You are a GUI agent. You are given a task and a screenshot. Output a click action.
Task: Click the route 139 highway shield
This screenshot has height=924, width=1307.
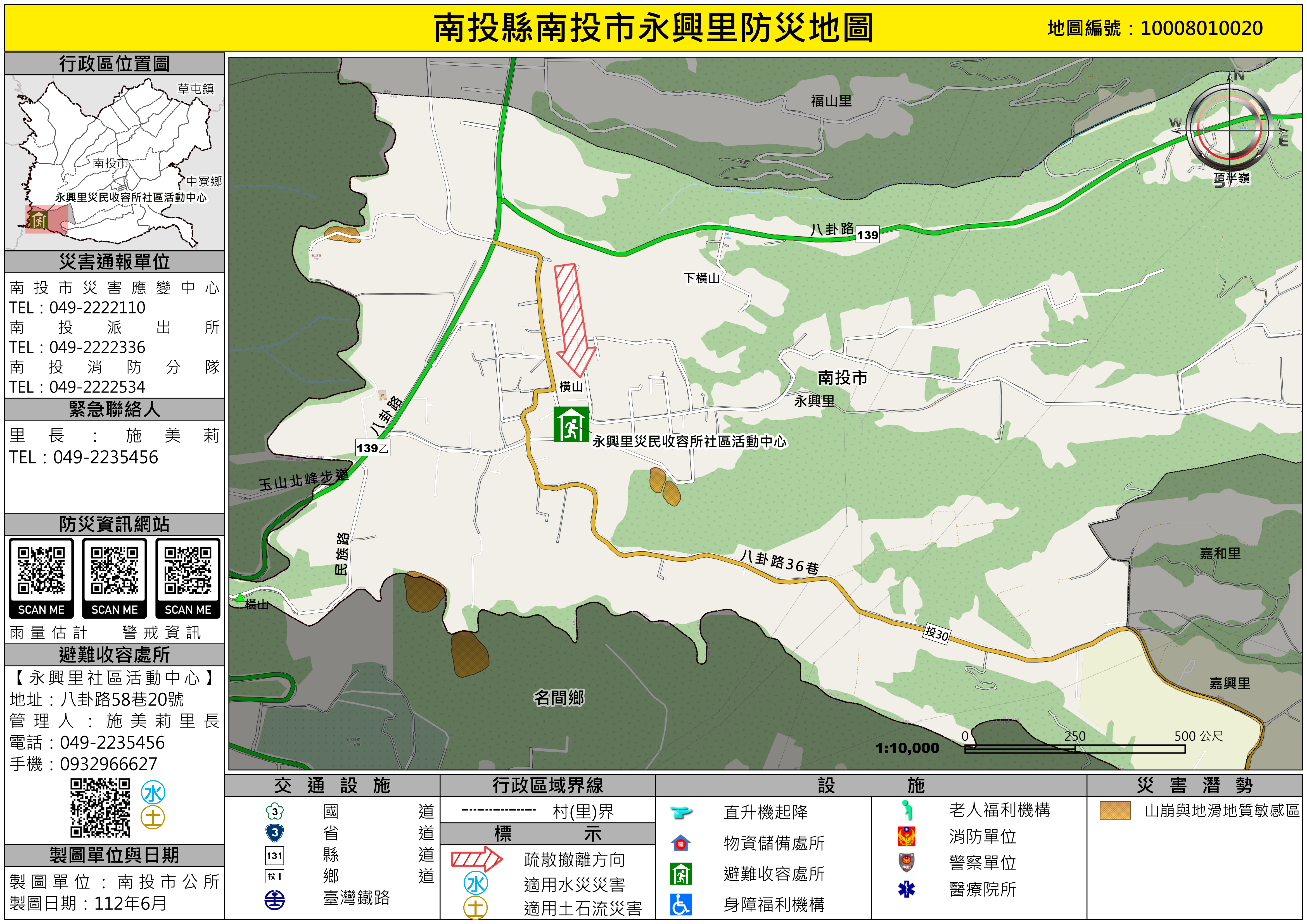pos(867,234)
